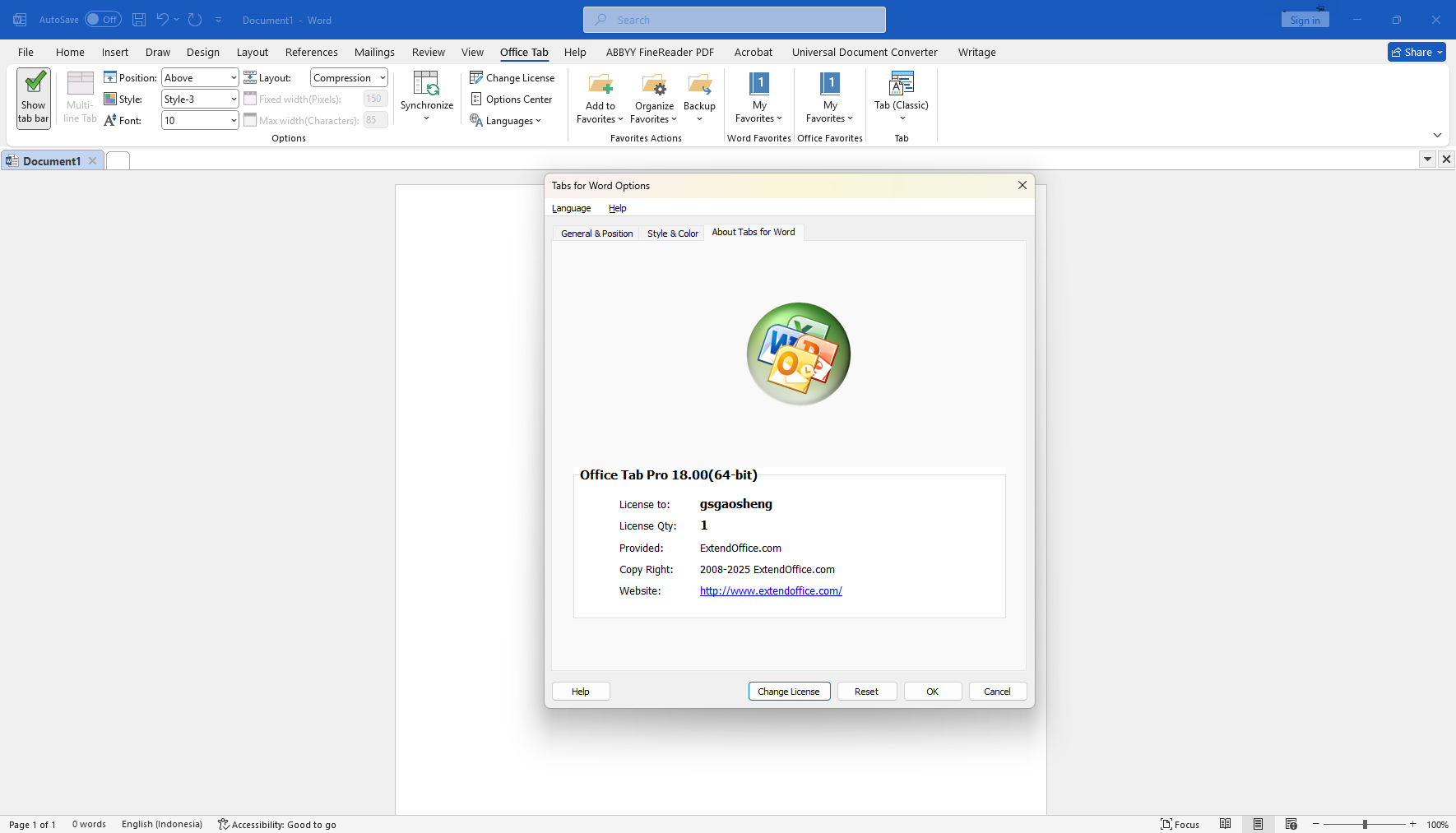The width and height of the screenshot is (1456, 833).
Task: Enable Max width(Characters) checkbox
Action: pyautogui.click(x=250, y=120)
